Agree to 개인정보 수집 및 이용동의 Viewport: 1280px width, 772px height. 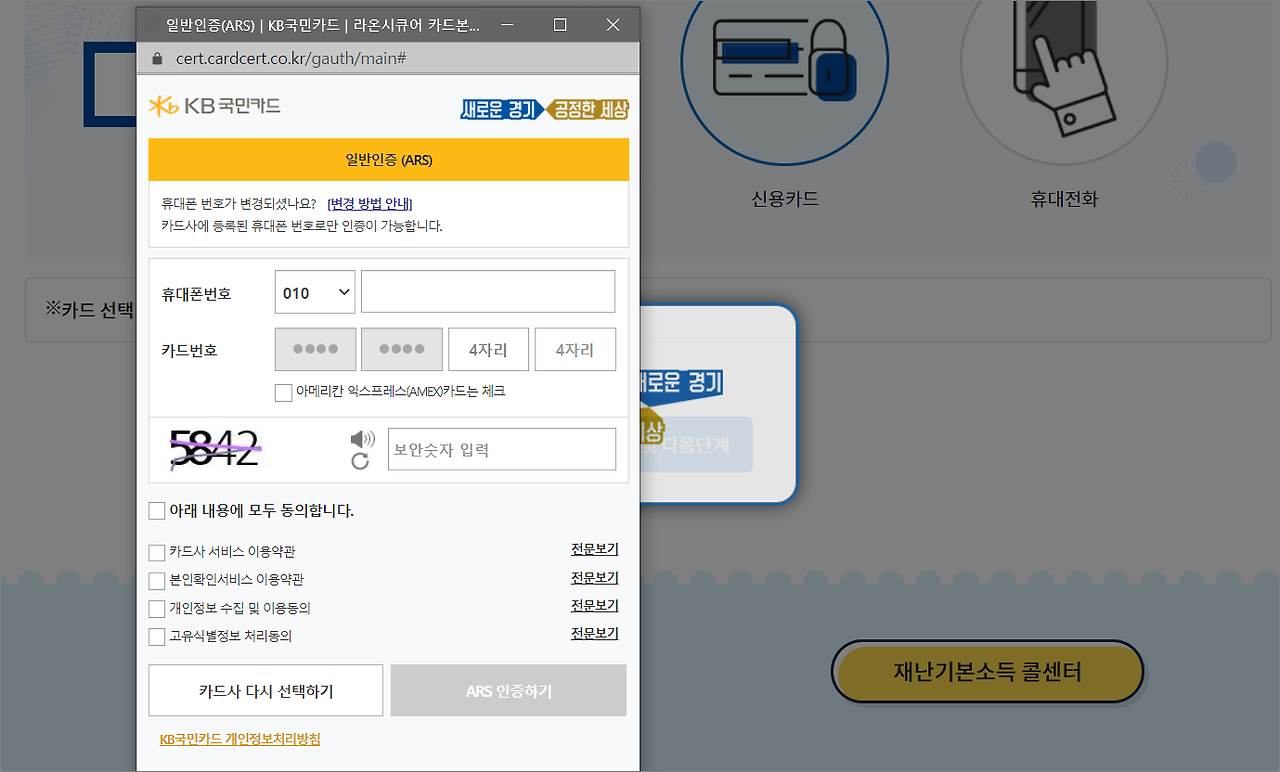157,609
